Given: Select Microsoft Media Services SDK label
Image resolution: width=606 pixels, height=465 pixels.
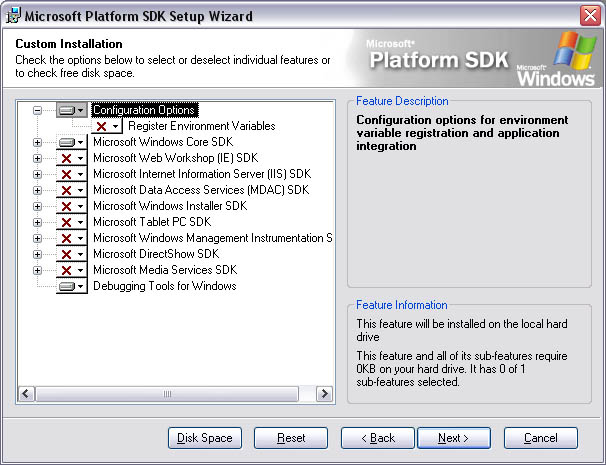Looking at the screenshot, I should click(165, 270).
